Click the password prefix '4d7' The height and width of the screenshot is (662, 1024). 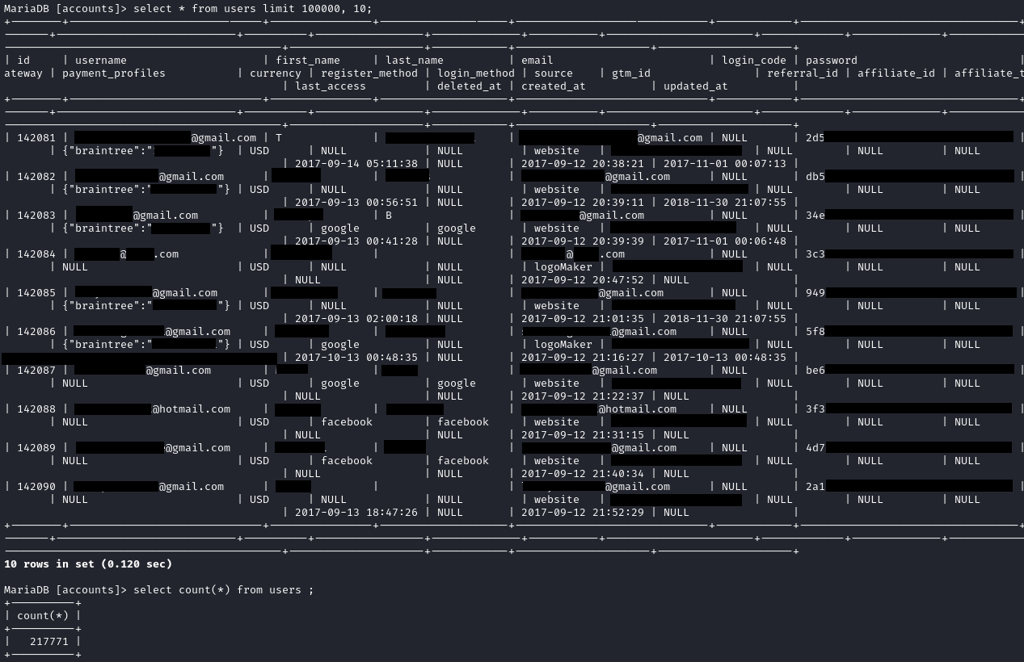(x=815, y=448)
